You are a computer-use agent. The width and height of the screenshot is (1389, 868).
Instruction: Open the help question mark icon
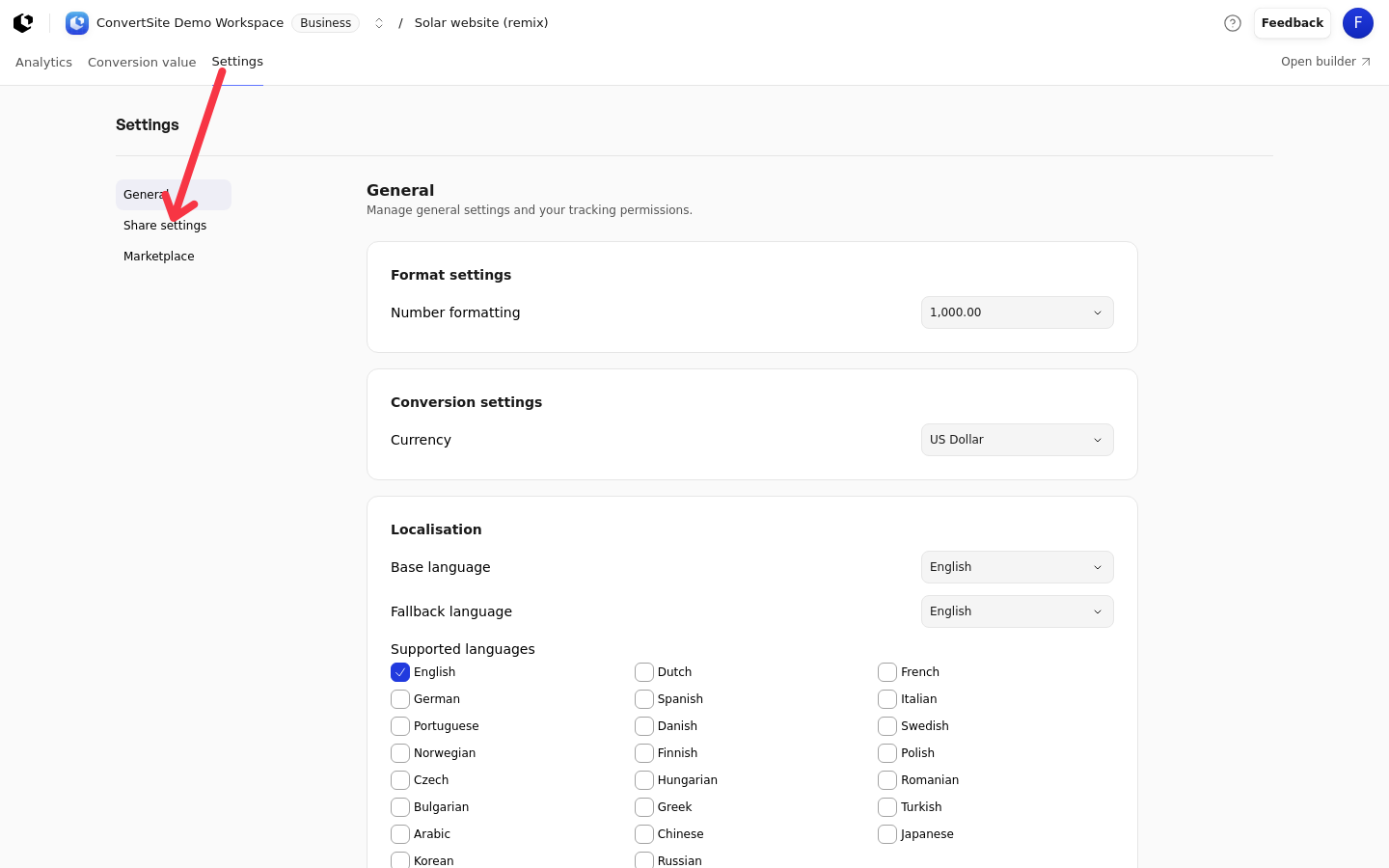point(1233,23)
